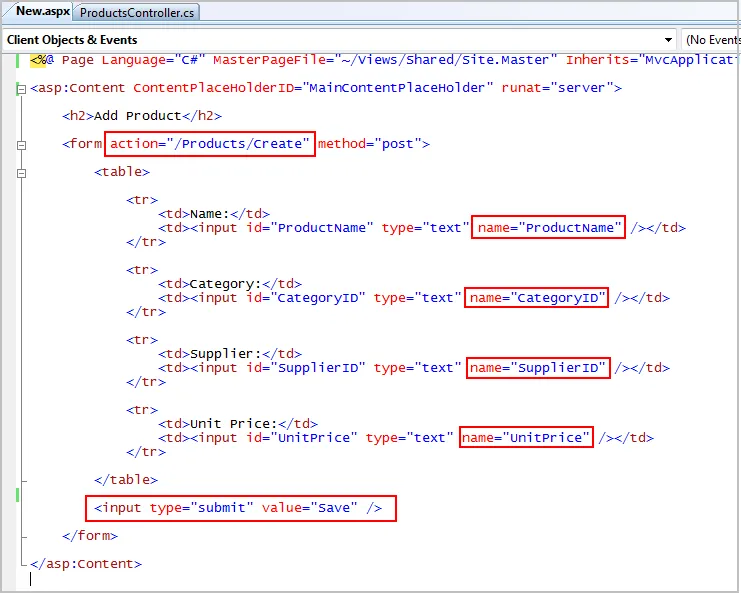Viewport: 741px width, 593px height.
Task: Click the ContentPlaceHolderID attribute
Action: (313, 88)
